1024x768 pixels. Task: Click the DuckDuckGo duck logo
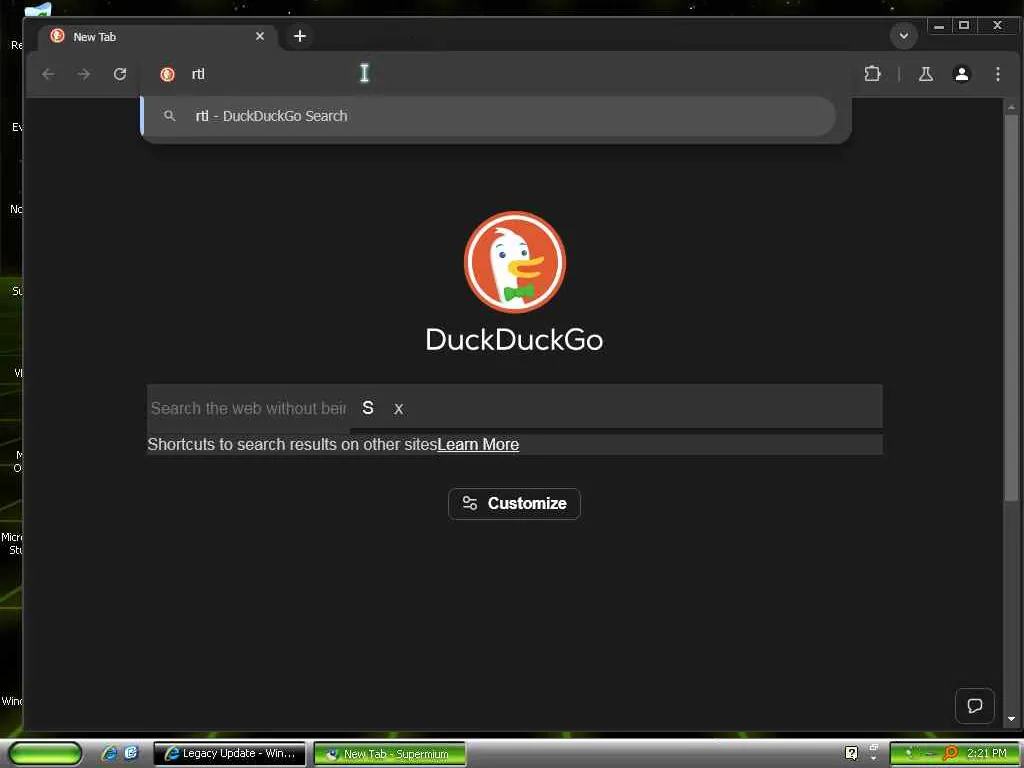pyautogui.click(x=515, y=263)
